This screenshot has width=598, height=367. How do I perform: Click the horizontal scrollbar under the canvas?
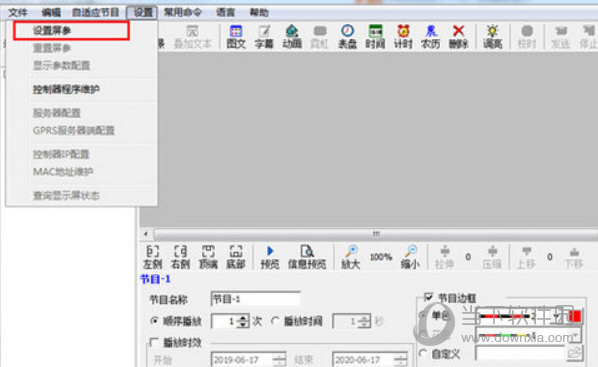tap(376, 233)
